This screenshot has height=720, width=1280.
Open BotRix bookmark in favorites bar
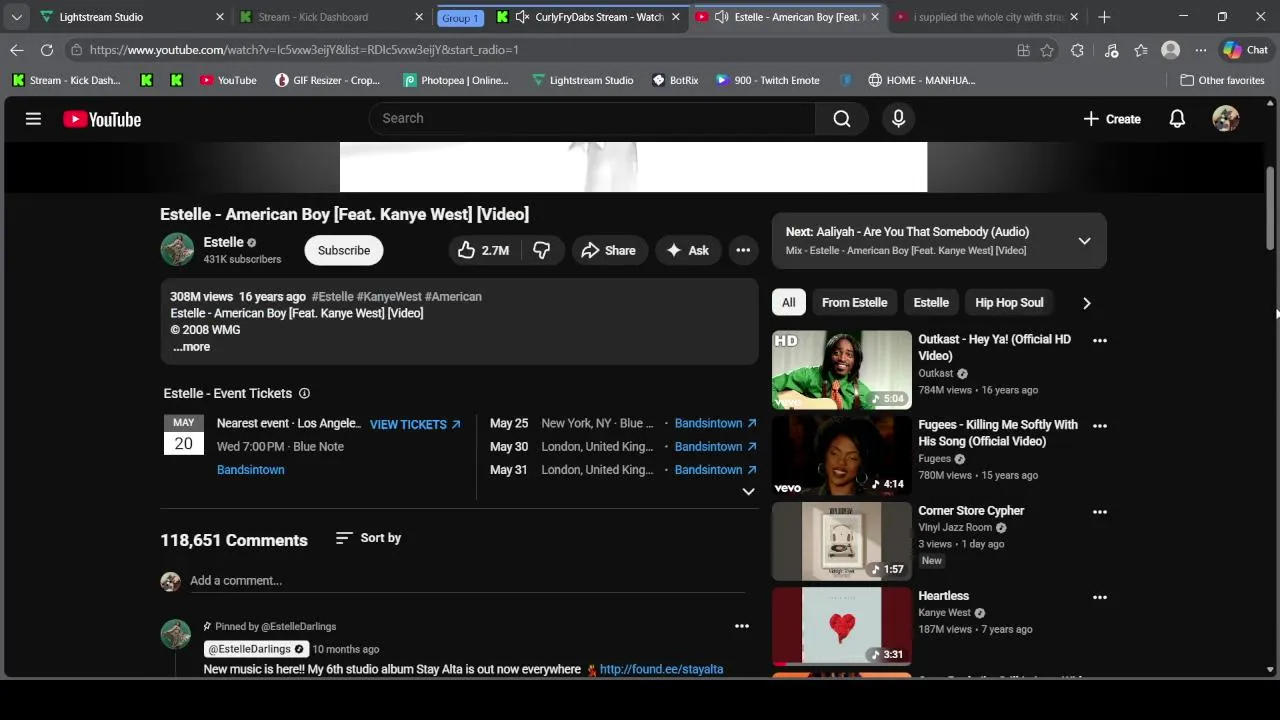pyautogui.click(x=676, y=80)
